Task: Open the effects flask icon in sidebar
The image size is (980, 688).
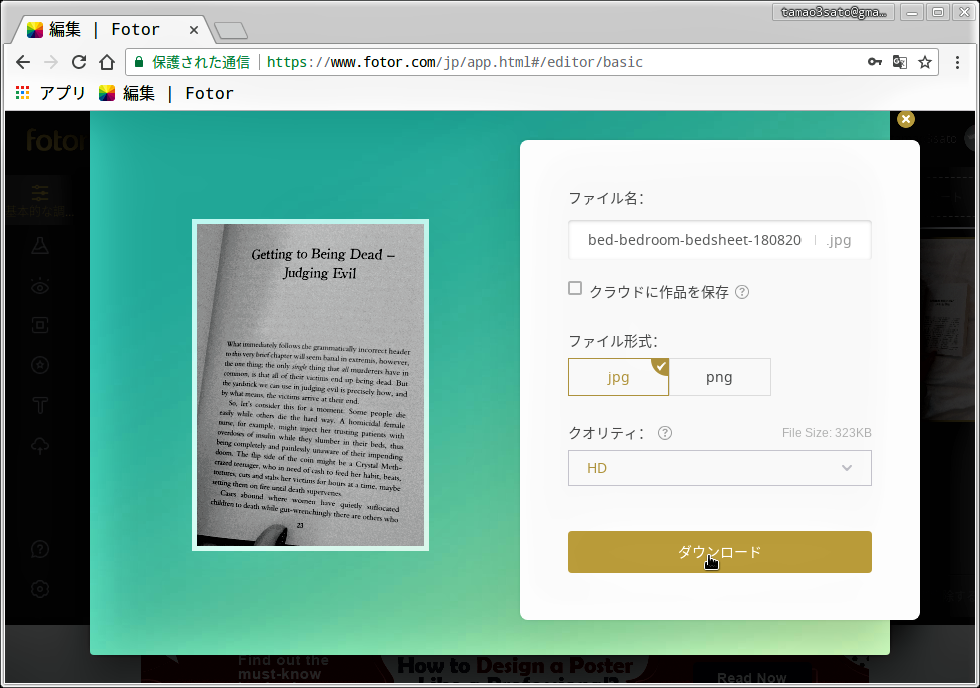Action: [40, 245]
